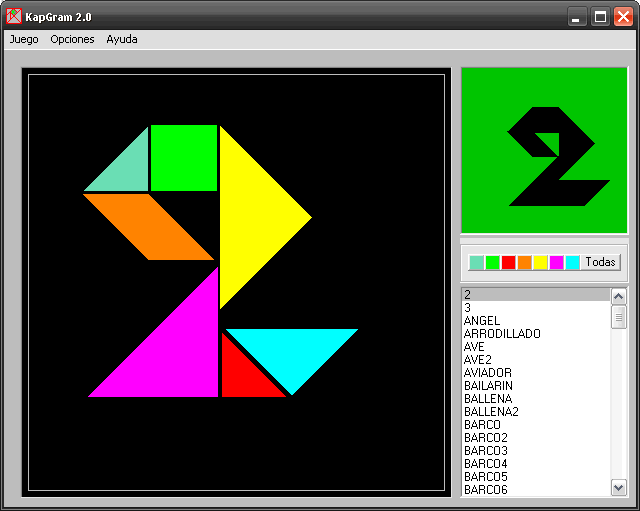
Task: Click the list scrollbar thumb
Action: point(618,317)
